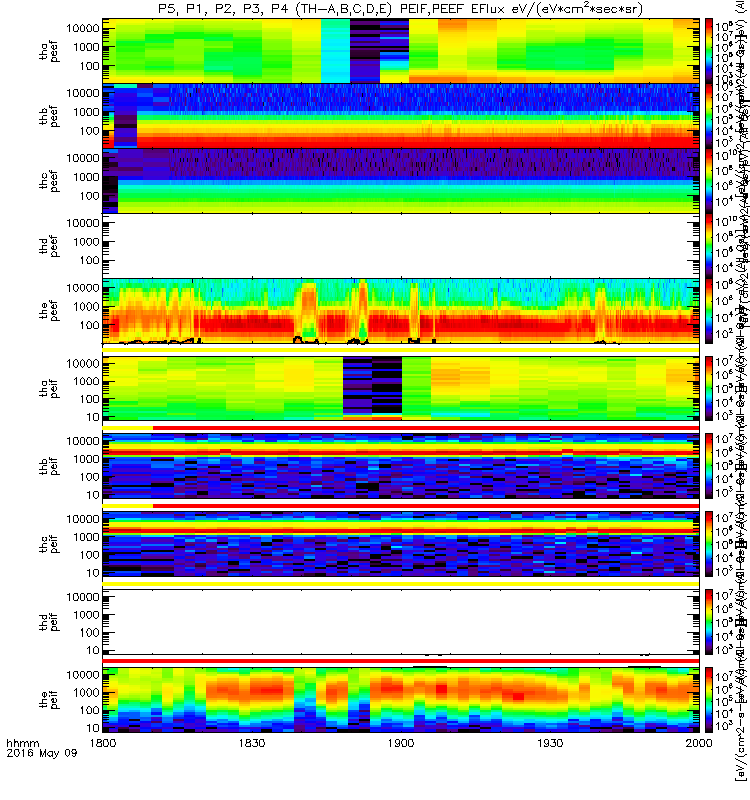
Task: Click the plot title mentioning PEIF,PEEF EFlux
Action: click(x=400, y=9)
